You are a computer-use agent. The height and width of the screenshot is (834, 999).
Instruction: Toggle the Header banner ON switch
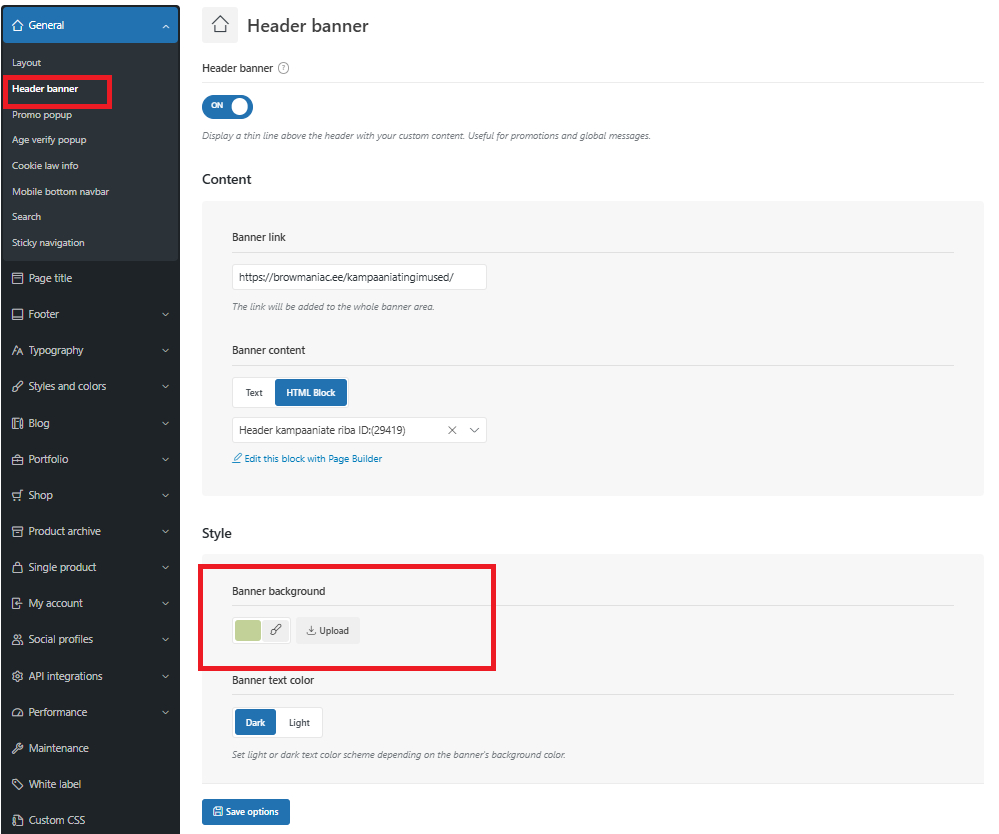pos(227,106)
